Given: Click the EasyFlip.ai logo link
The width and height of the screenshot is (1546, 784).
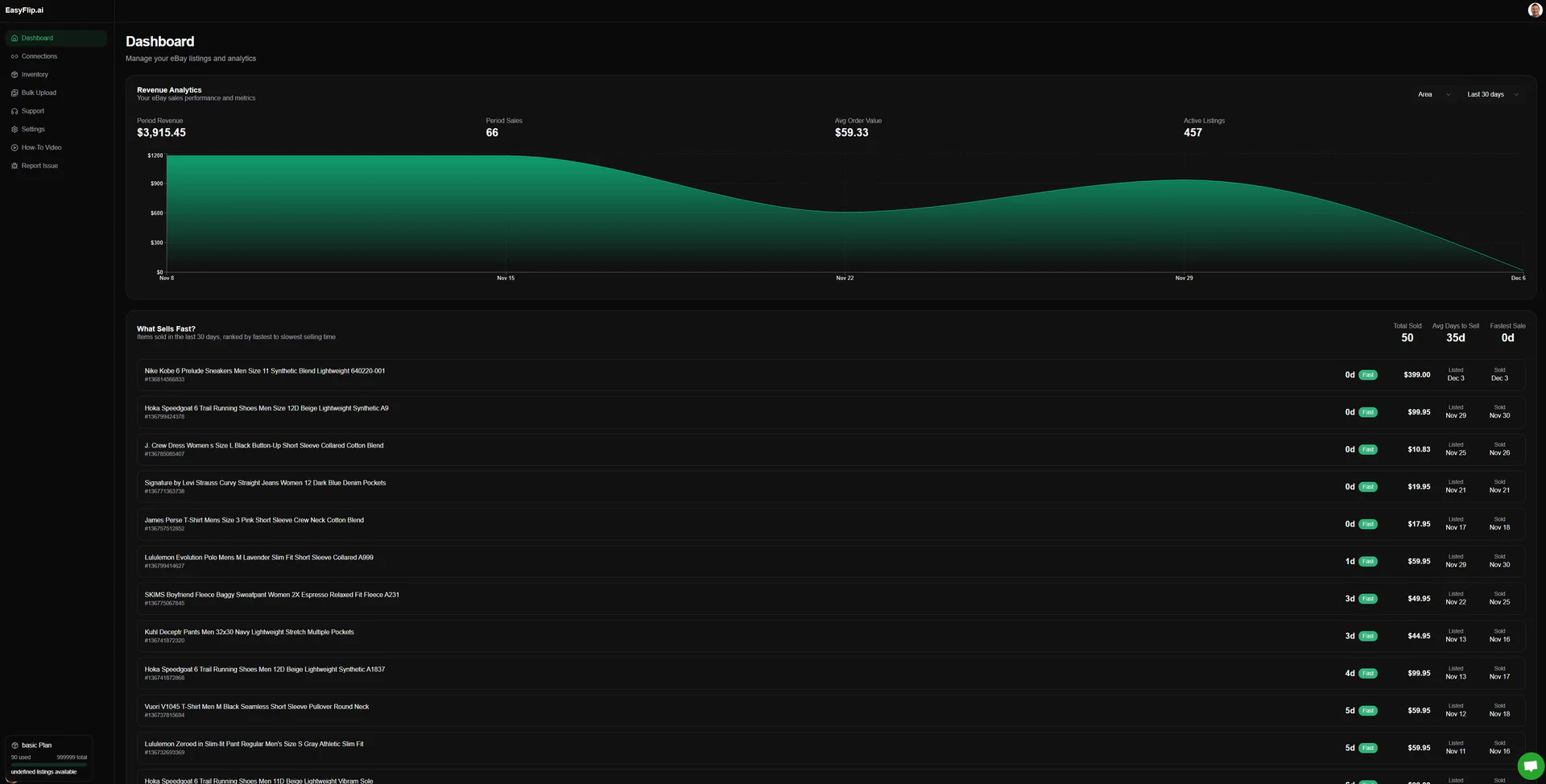Looking at the screenshot, I should tap(24, 10).
